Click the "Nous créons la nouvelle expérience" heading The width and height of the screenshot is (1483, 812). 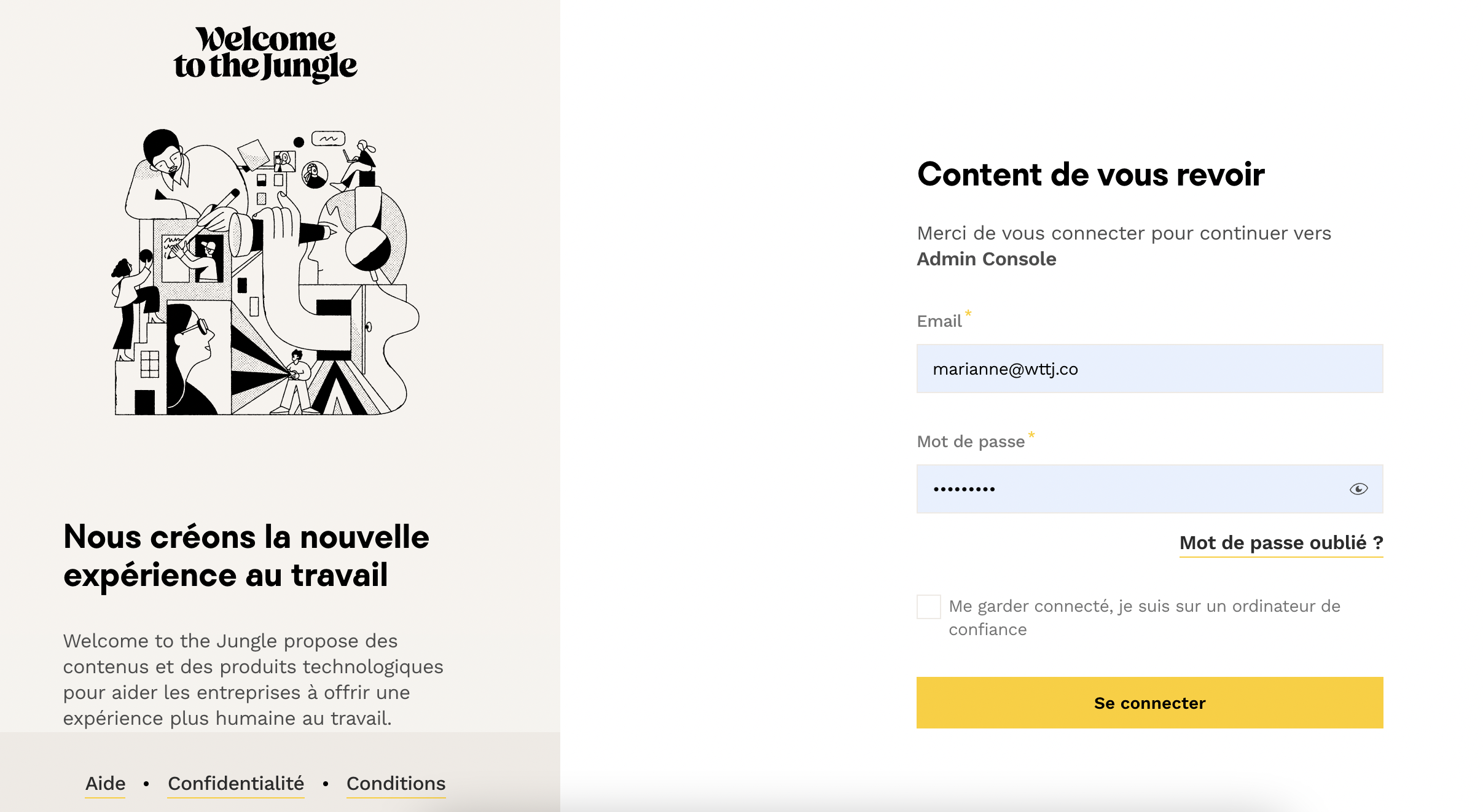pyautogui.click(x=246, y=556)
